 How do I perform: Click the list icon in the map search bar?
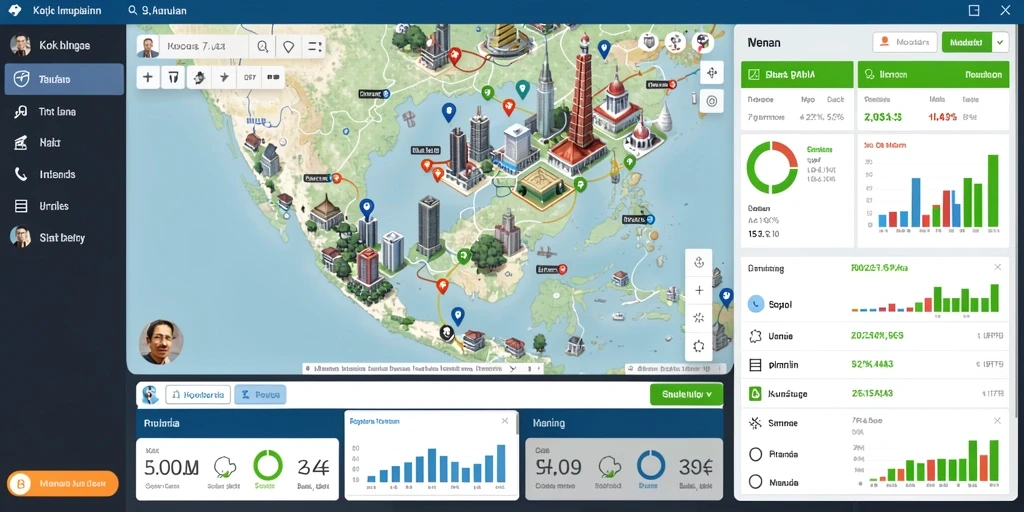(x=314, y=46)
